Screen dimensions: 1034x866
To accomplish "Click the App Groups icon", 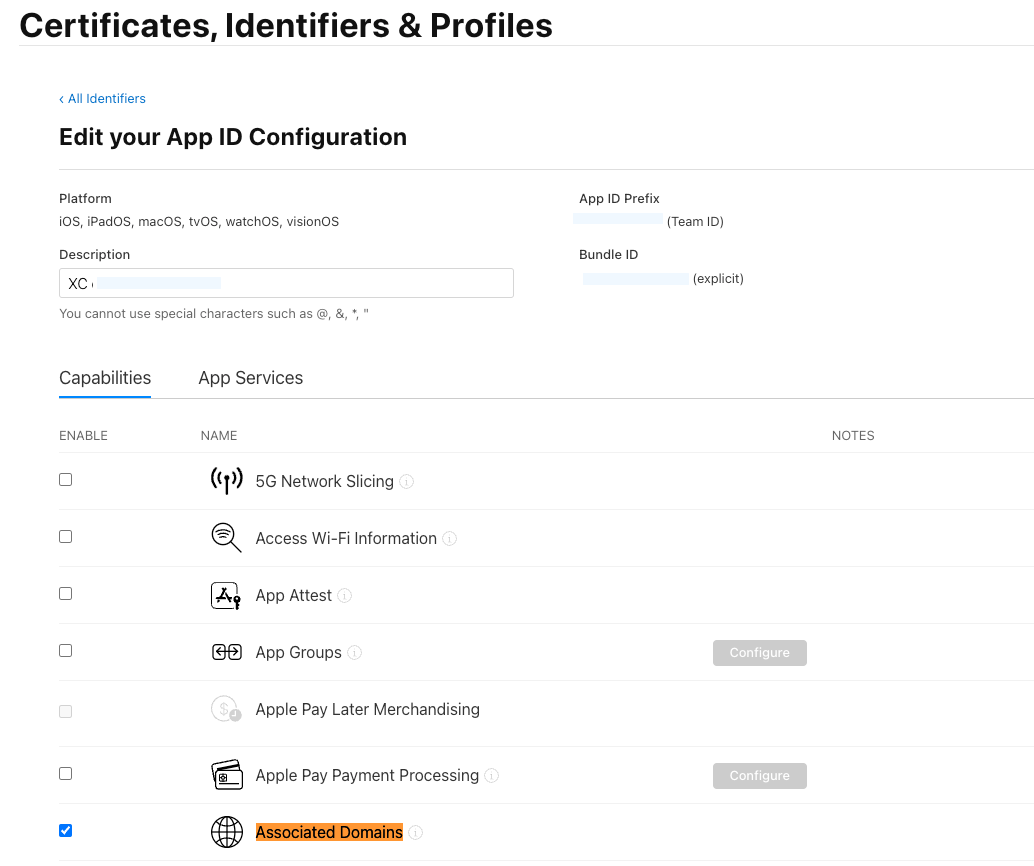I will tap(226, 652).
